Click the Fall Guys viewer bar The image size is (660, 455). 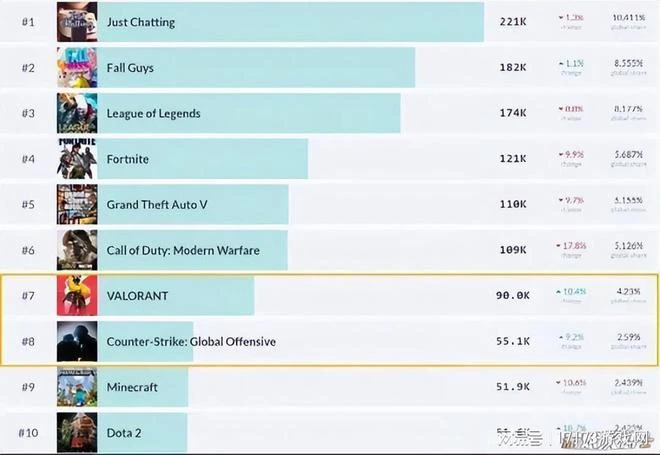300,67
